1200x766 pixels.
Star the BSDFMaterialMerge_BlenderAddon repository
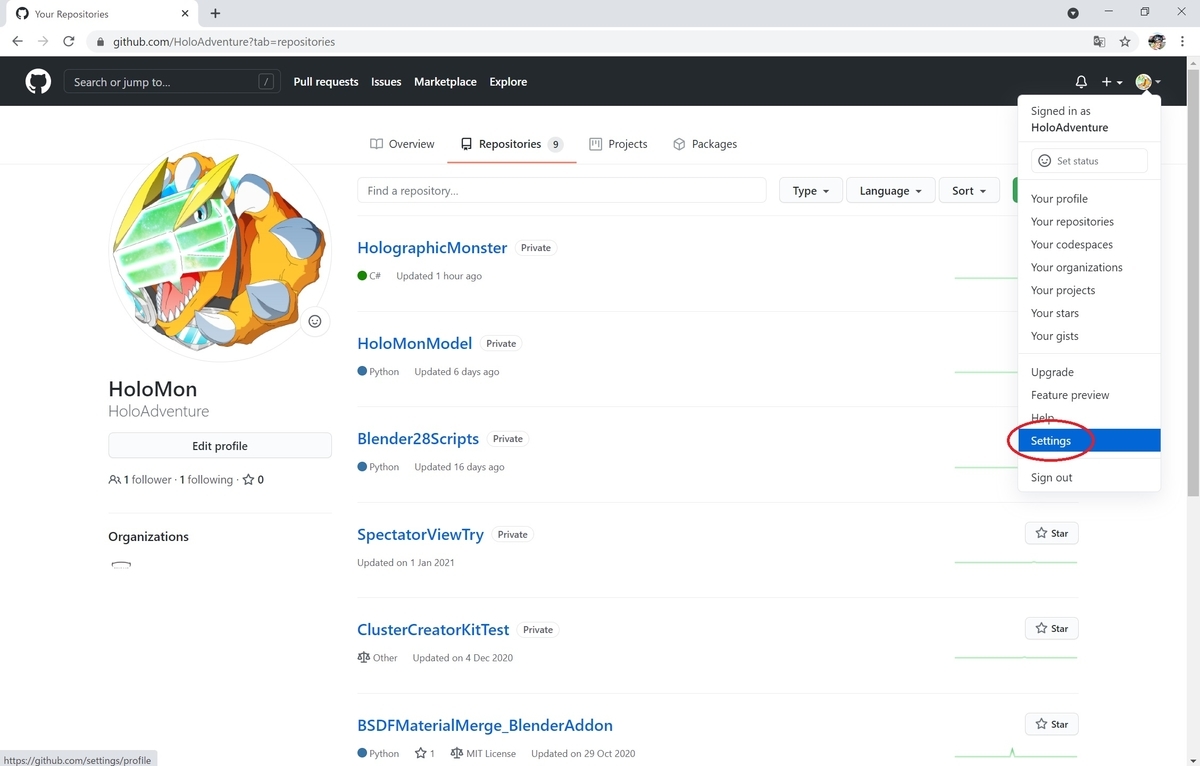pos(1052,724)
